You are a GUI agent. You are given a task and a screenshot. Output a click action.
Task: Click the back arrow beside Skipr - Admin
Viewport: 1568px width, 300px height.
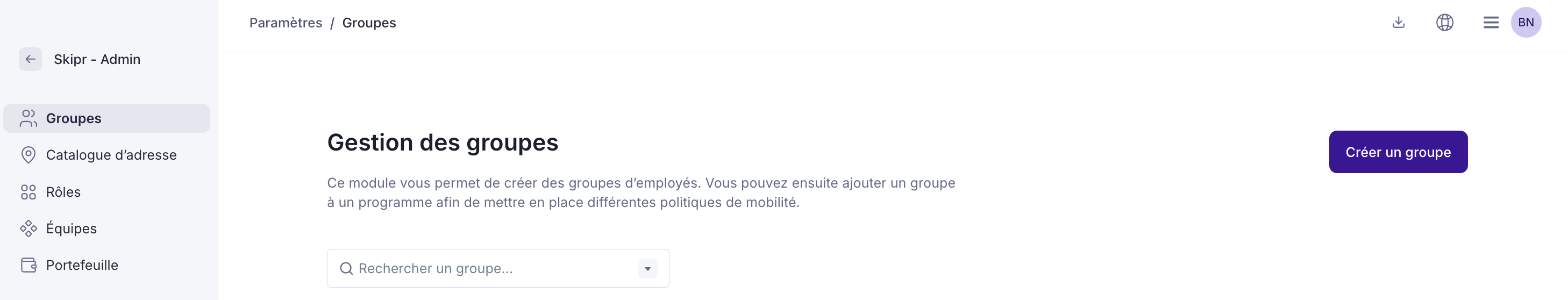coord(30,59)
